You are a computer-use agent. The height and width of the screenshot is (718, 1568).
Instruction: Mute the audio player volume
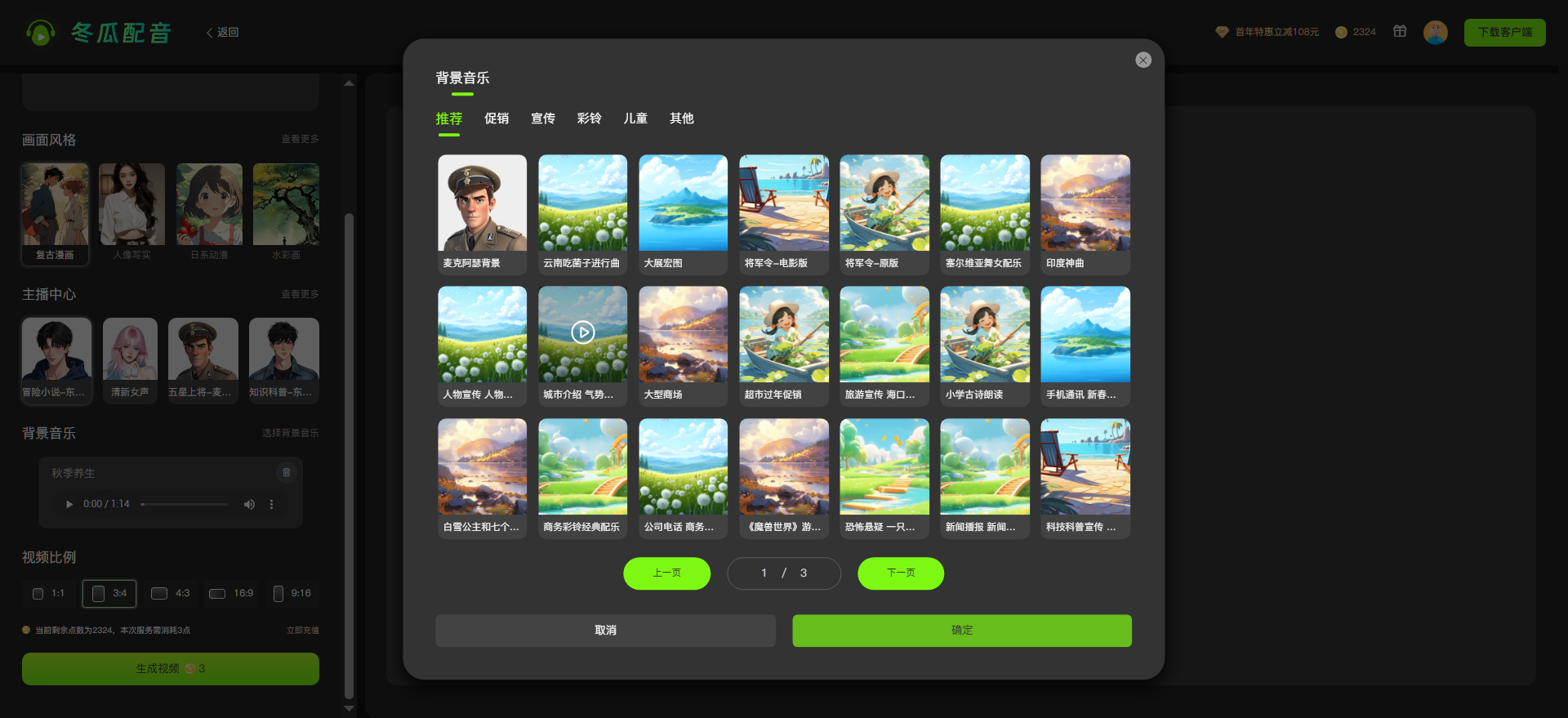[x=249, y=505]
